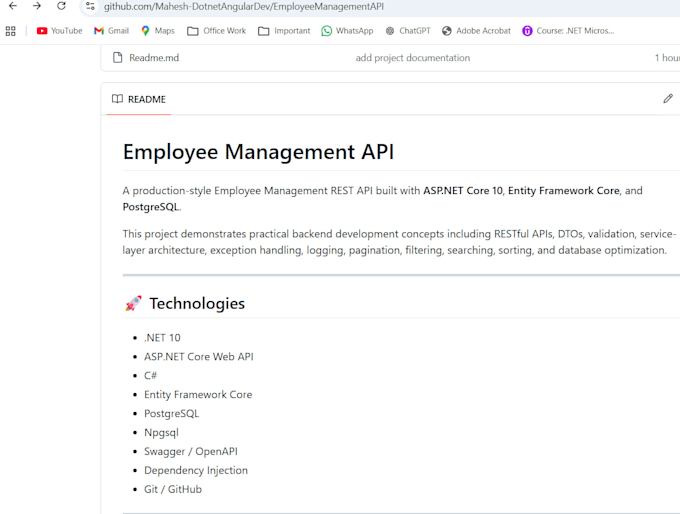Image resolution: width=680 pixels, height=514 pixels.
Task: Click the commit time '1 hou' text
Action: (667, 58)
